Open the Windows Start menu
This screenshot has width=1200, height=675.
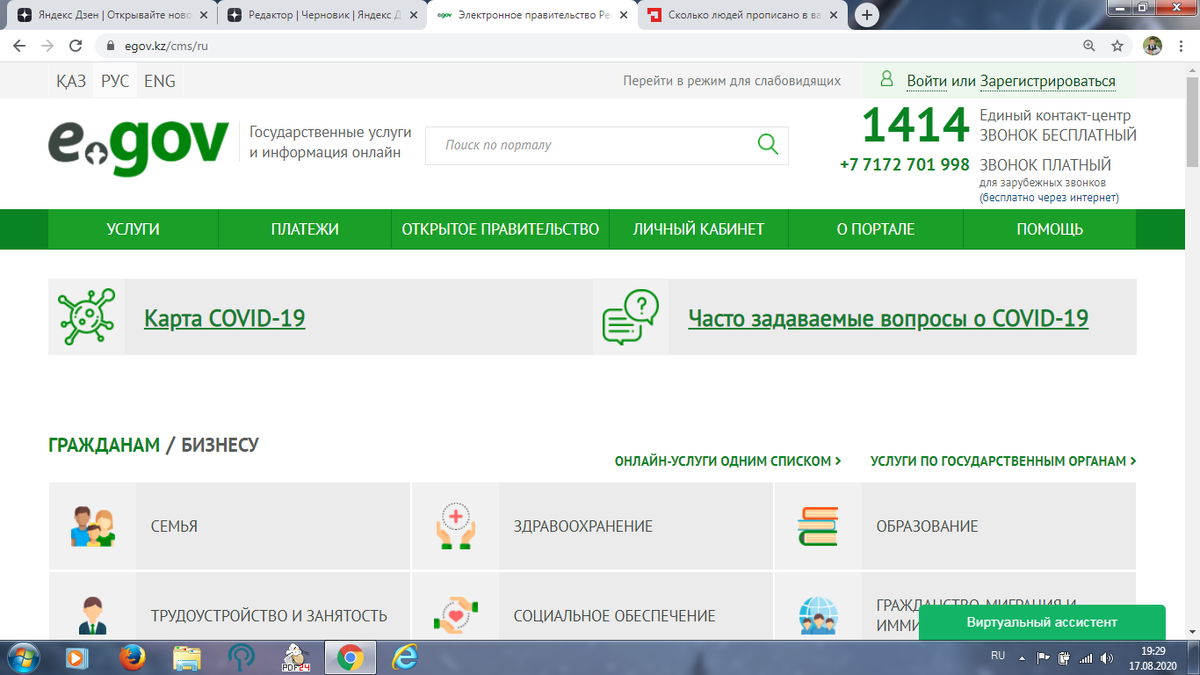click(x=22, y=658)
